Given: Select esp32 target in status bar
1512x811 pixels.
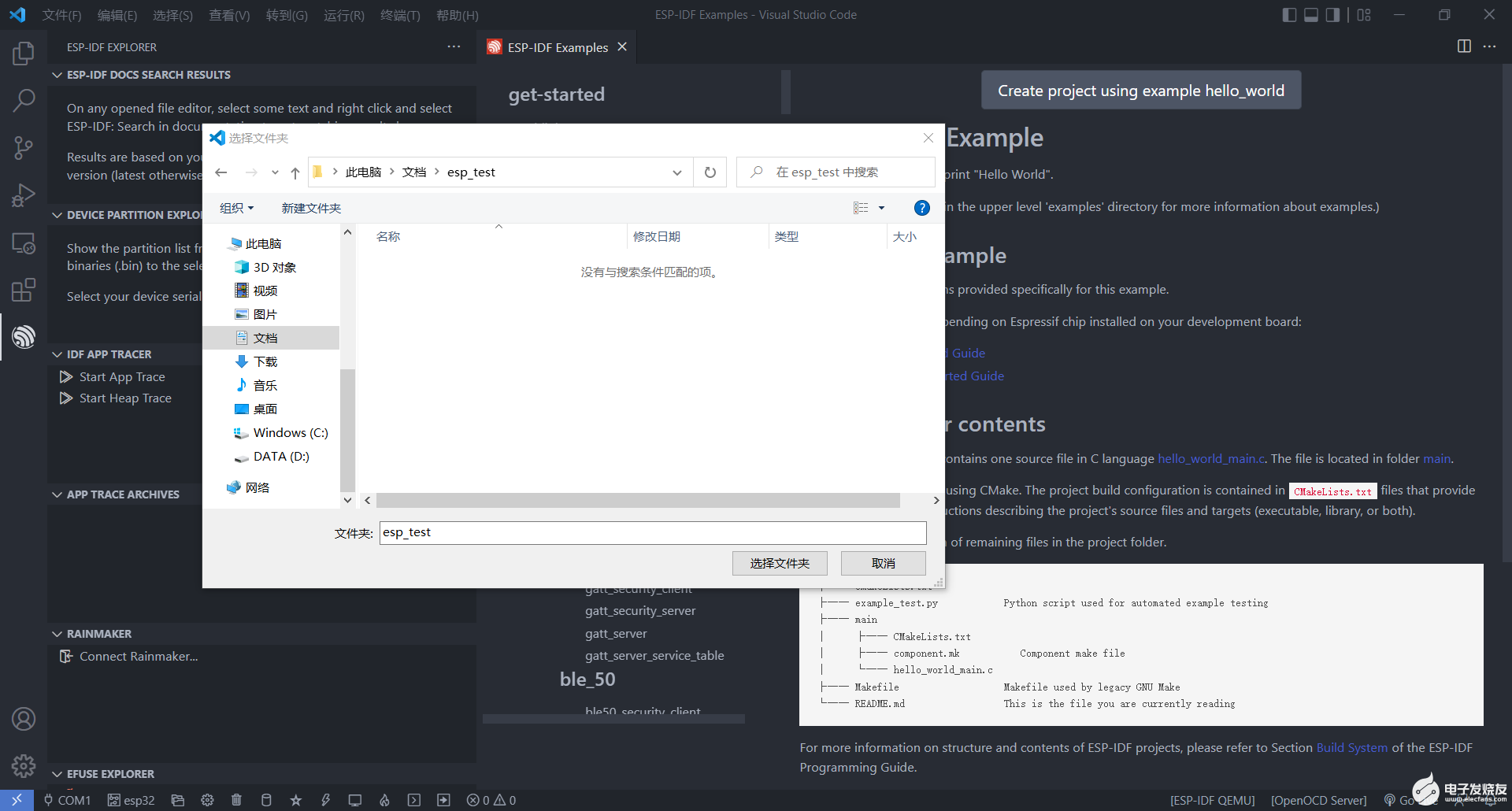Looking at the screenshot, I should pos(132,800).
